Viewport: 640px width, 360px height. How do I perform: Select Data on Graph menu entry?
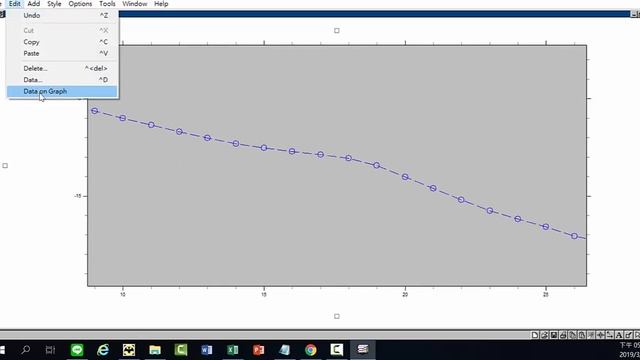(62, 91)
